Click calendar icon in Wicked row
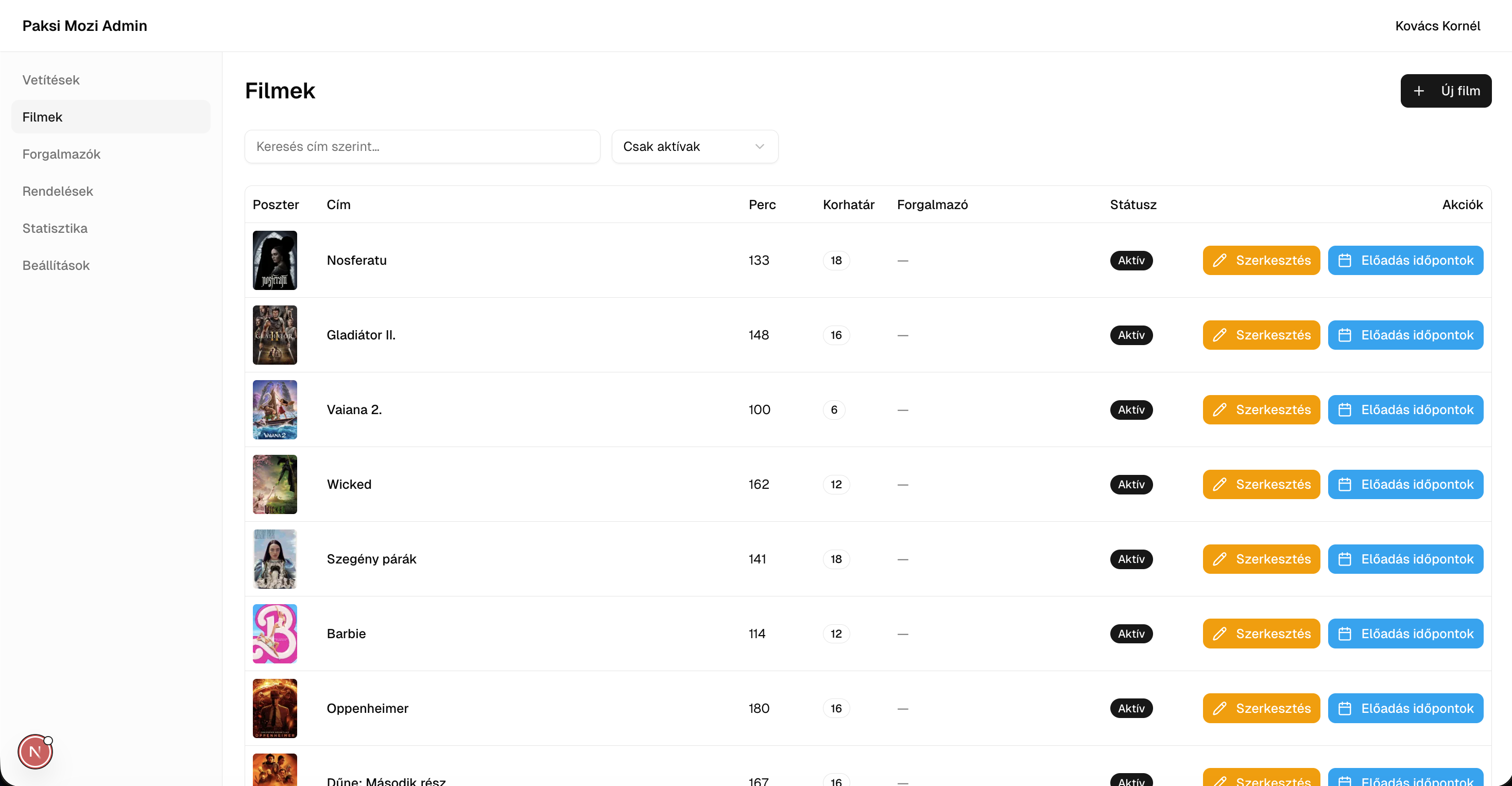This screenshot has height=786, width=1512. coord(1345,484)
